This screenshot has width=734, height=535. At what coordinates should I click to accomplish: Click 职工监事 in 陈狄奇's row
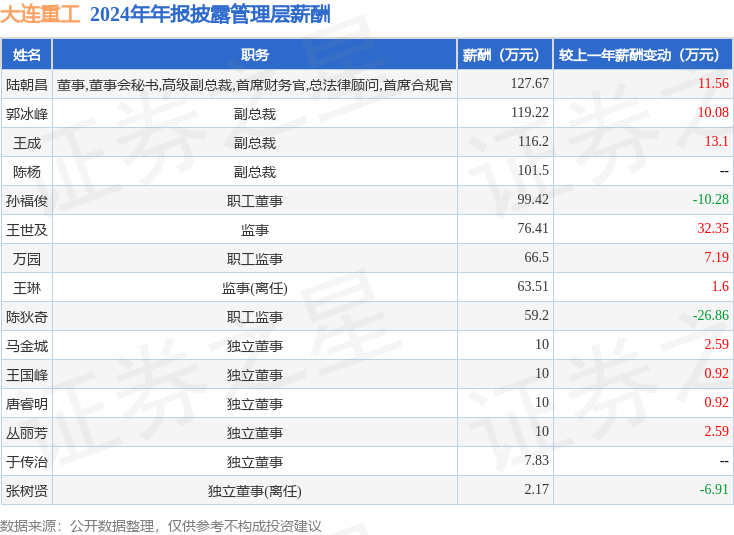pyautogui.click(x=255, y=317)
